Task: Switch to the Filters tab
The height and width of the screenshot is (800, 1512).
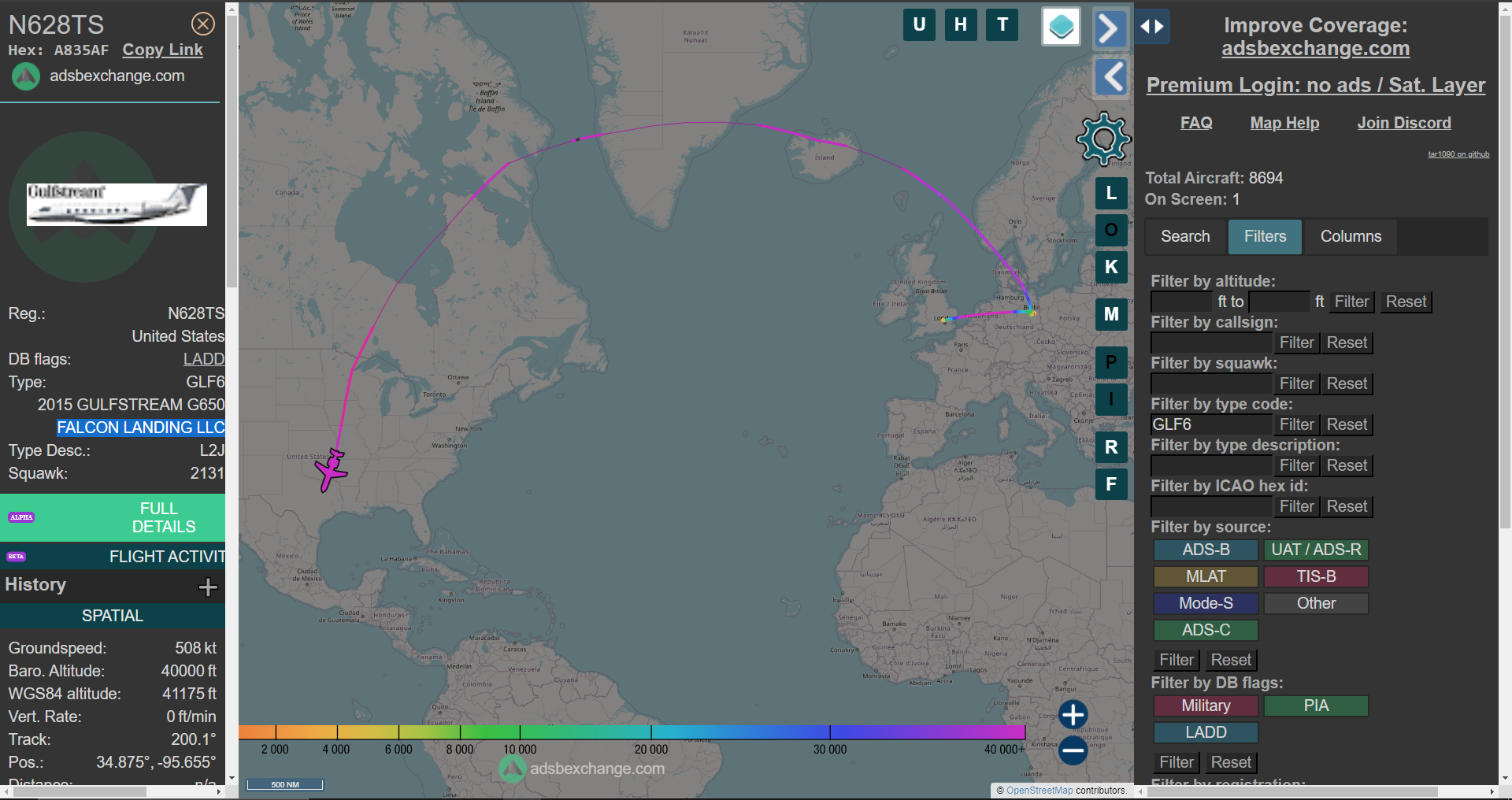Action: tap(1265, 236)
